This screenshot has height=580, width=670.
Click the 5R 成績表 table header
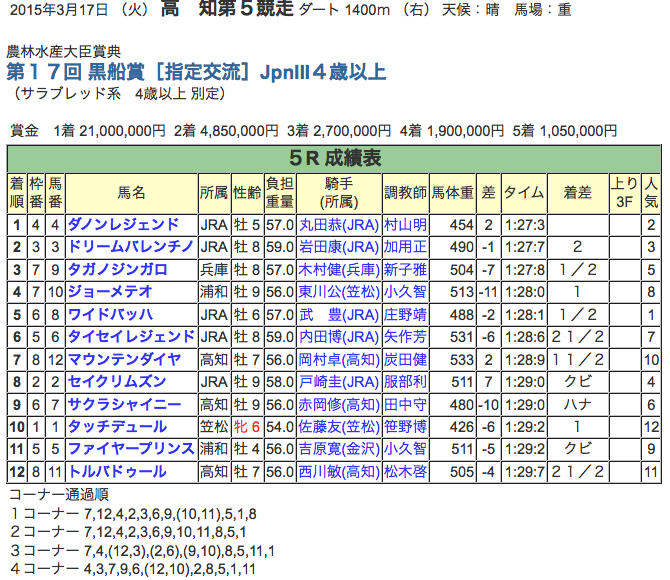click(334, 158)
